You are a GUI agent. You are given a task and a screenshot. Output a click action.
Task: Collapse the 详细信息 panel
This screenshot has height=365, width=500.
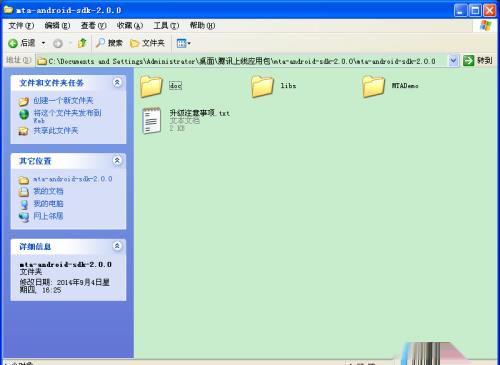click(117, 246)
